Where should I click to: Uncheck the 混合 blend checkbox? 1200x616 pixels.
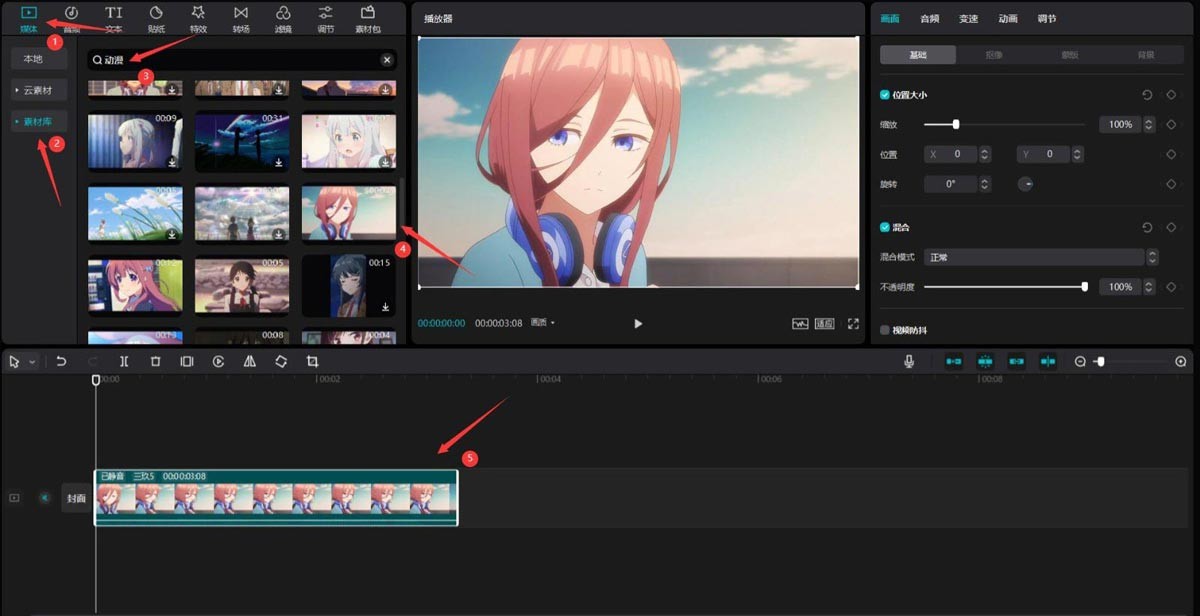tap(885, 228)
